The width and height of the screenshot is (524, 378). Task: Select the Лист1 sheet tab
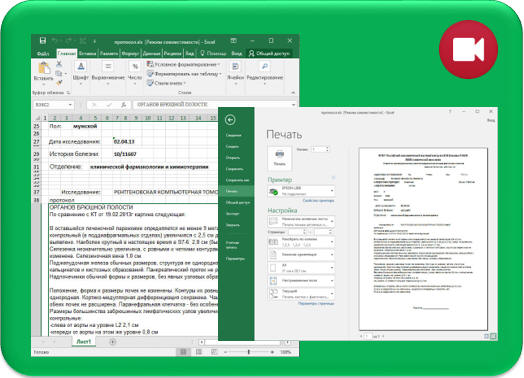coord(84,342)
